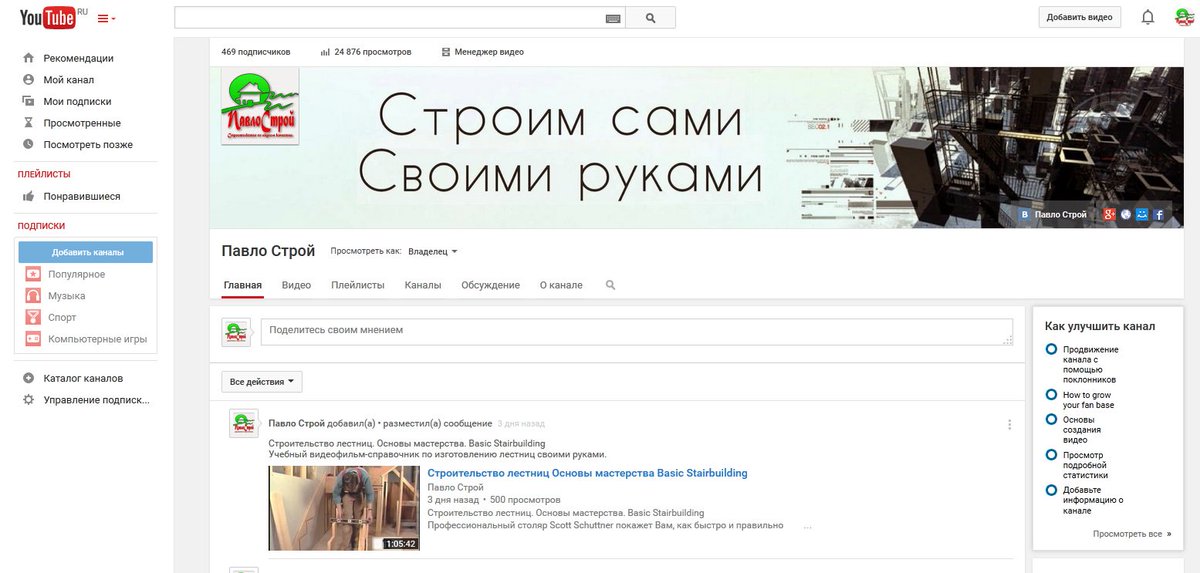This screenshot has width=1200, height=573.
Task: Select the Спорт channel suggestion
Action: pyautogui.click(x=62, y=318)
